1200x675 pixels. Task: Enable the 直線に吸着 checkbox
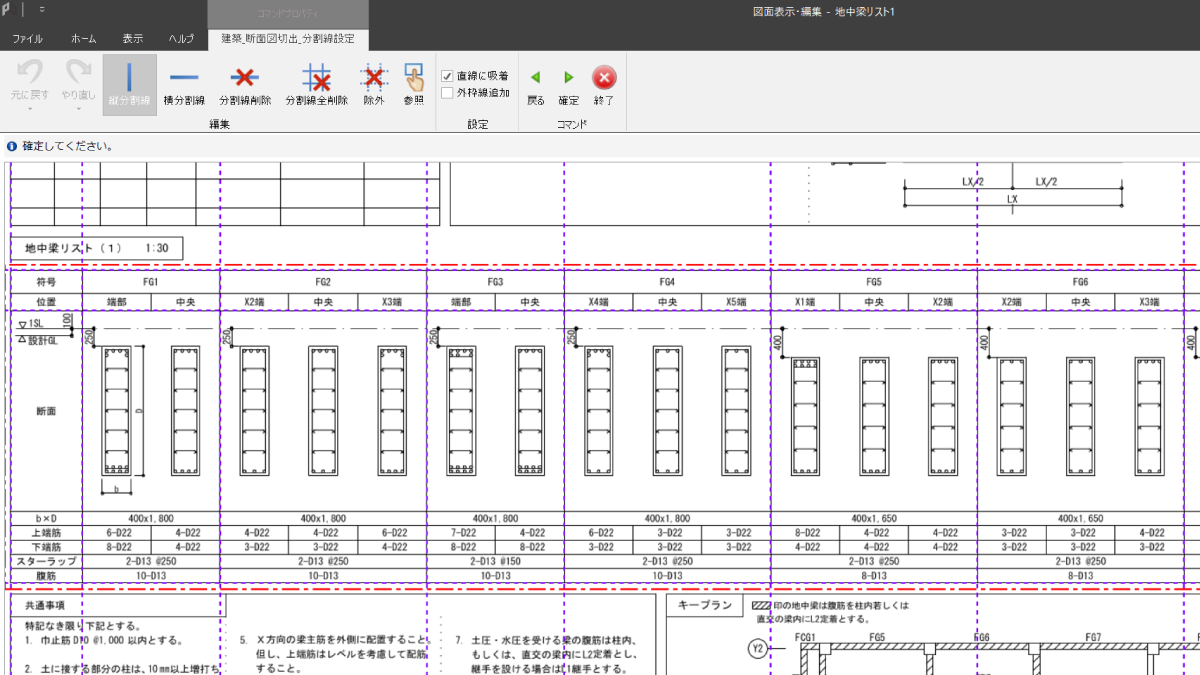click(448, 76)
